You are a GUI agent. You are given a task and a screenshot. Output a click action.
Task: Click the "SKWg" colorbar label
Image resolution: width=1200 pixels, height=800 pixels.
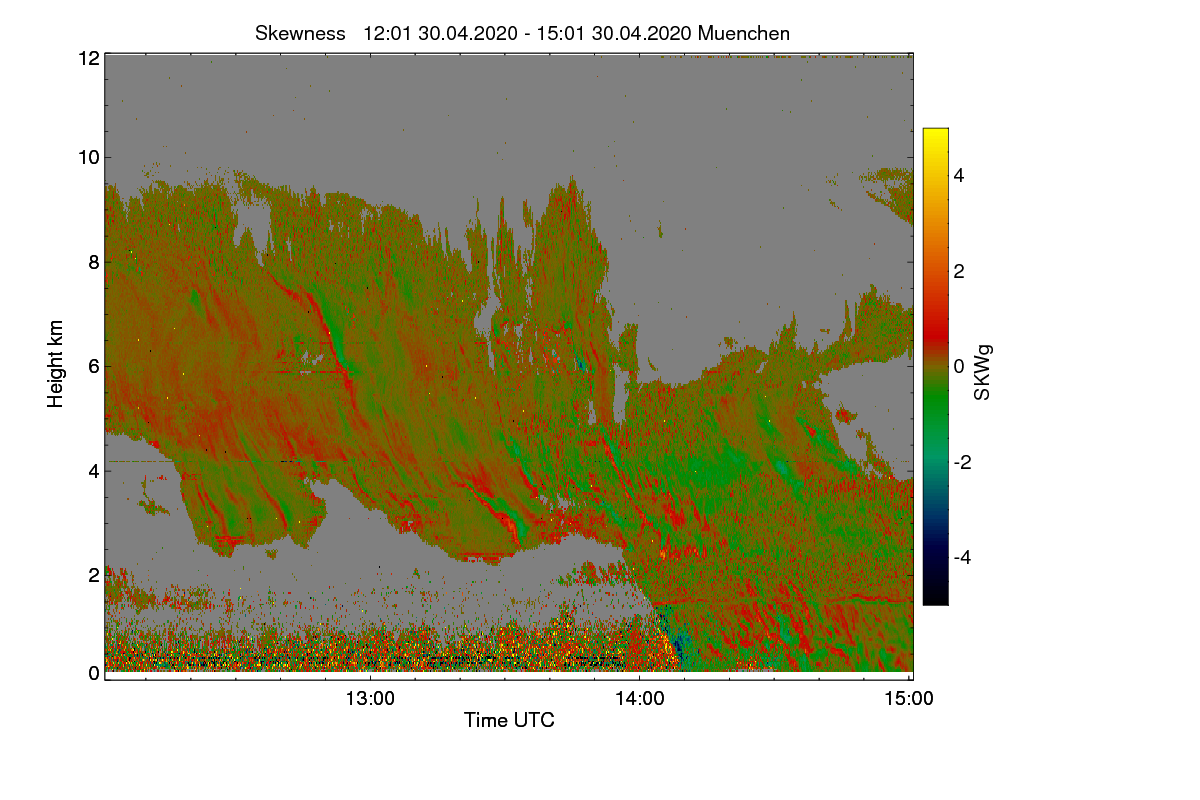pos(983,373)
